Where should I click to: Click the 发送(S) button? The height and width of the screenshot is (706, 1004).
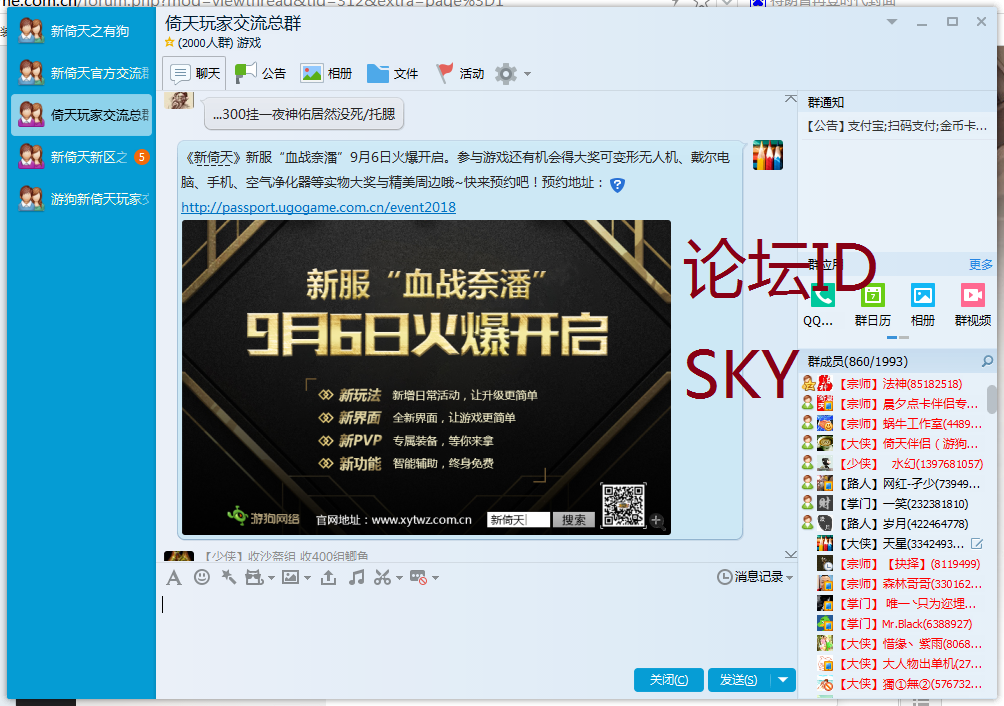coord(739,680)
